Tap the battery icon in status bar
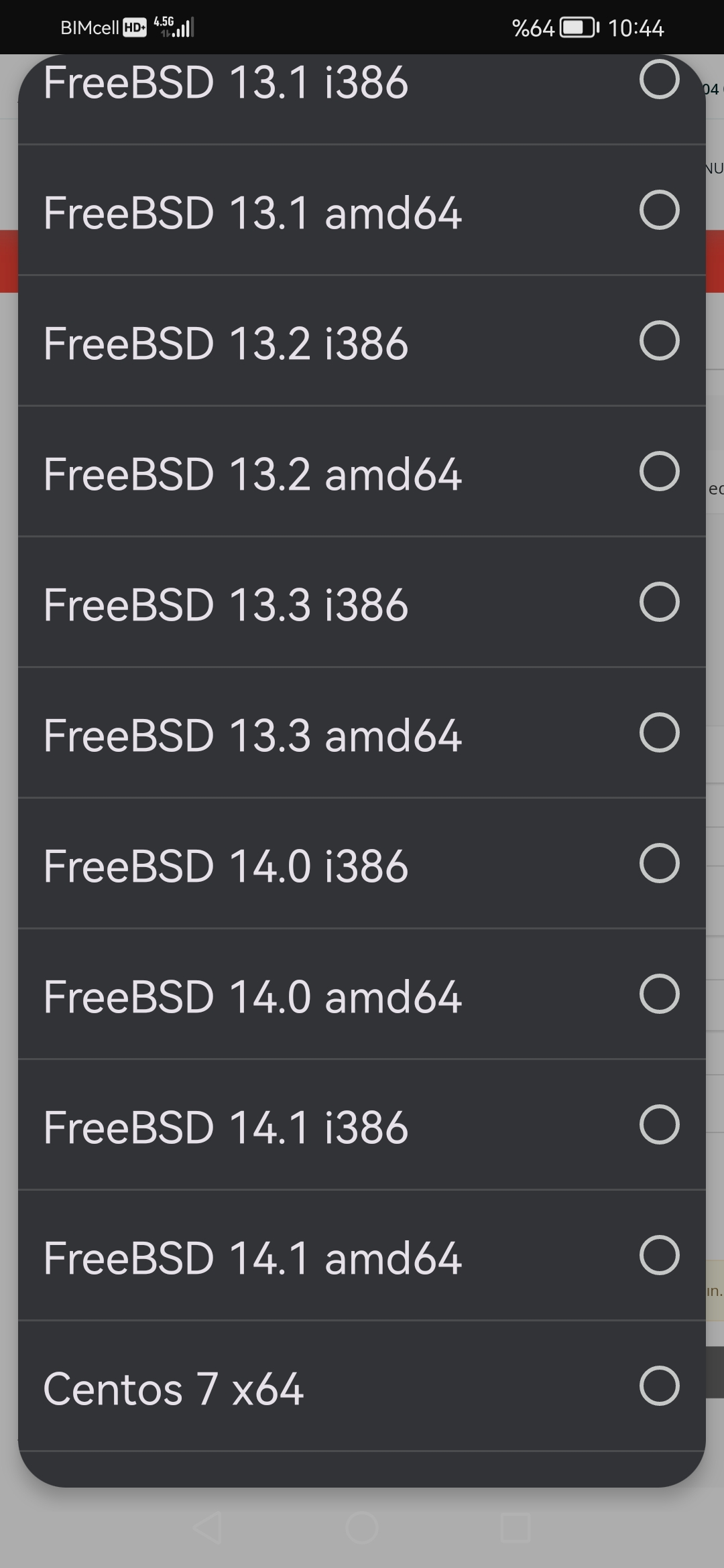The width and height of the screenshot is (724, 1568). coord(580,27)
